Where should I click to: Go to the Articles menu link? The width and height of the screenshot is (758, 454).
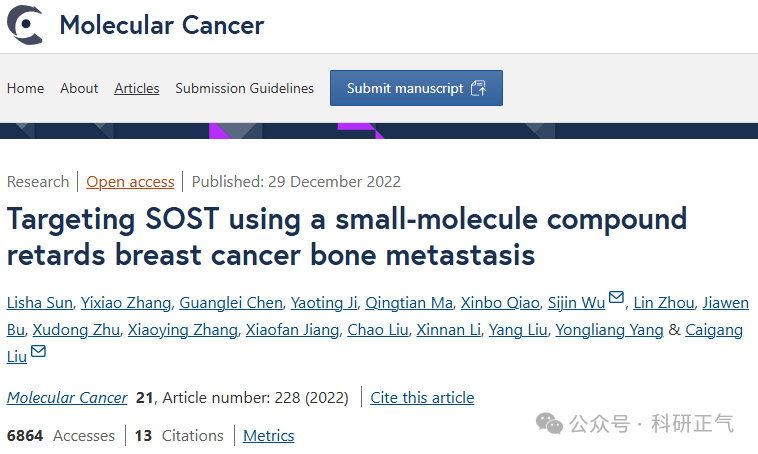[x=137, y=88]
